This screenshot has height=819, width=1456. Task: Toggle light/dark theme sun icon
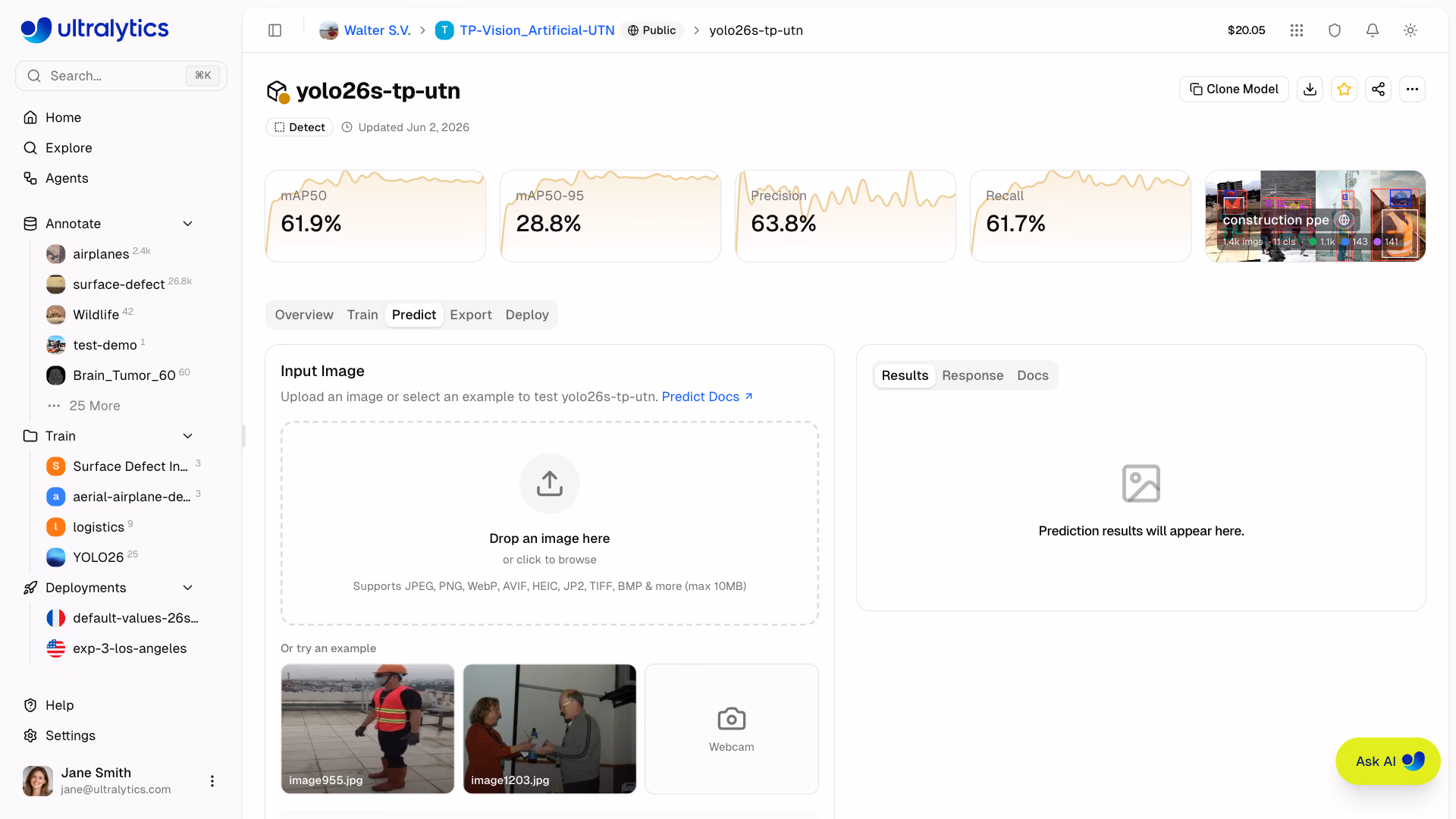click(x=1410, y=30)
